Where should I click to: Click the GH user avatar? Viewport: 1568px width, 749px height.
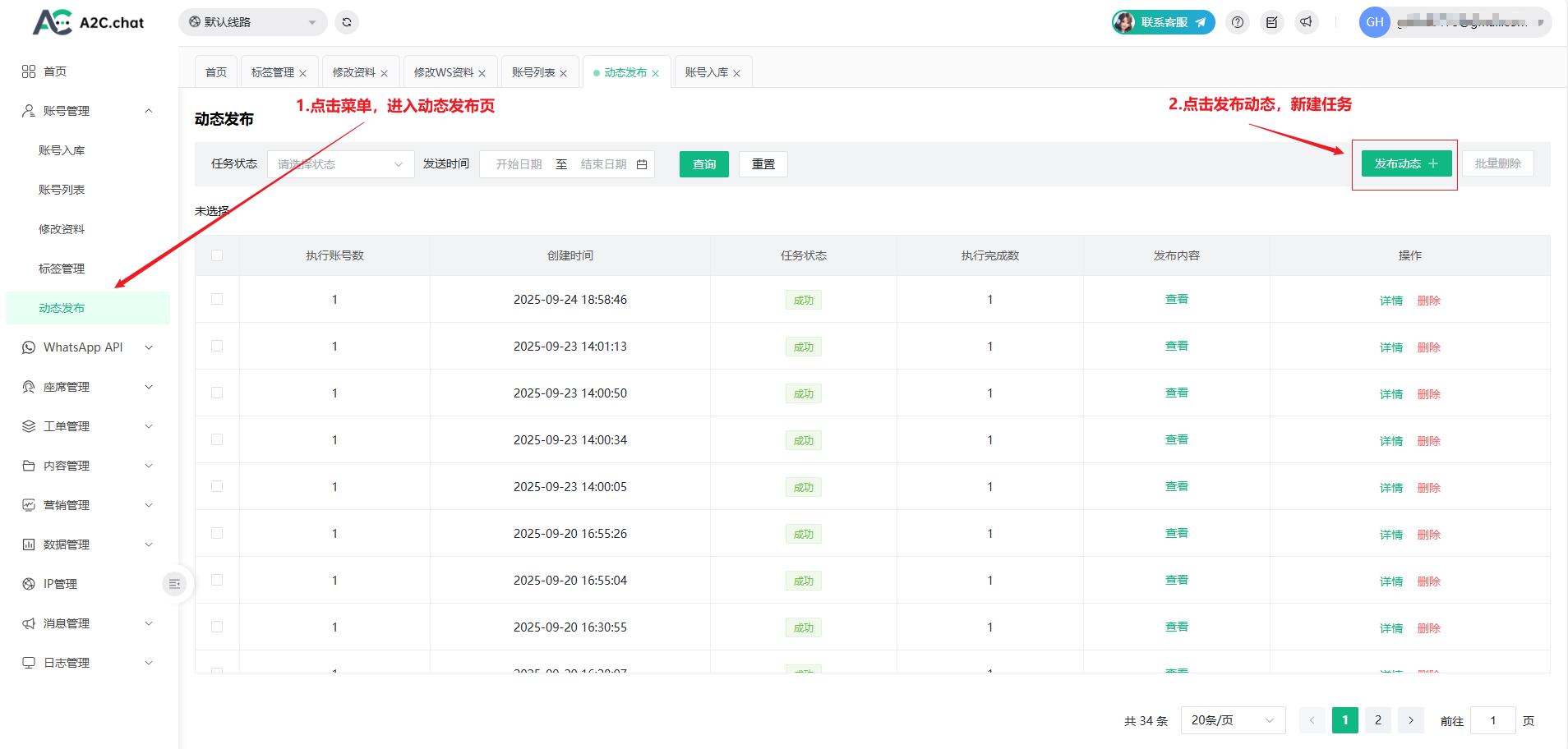pos(1374,22)
